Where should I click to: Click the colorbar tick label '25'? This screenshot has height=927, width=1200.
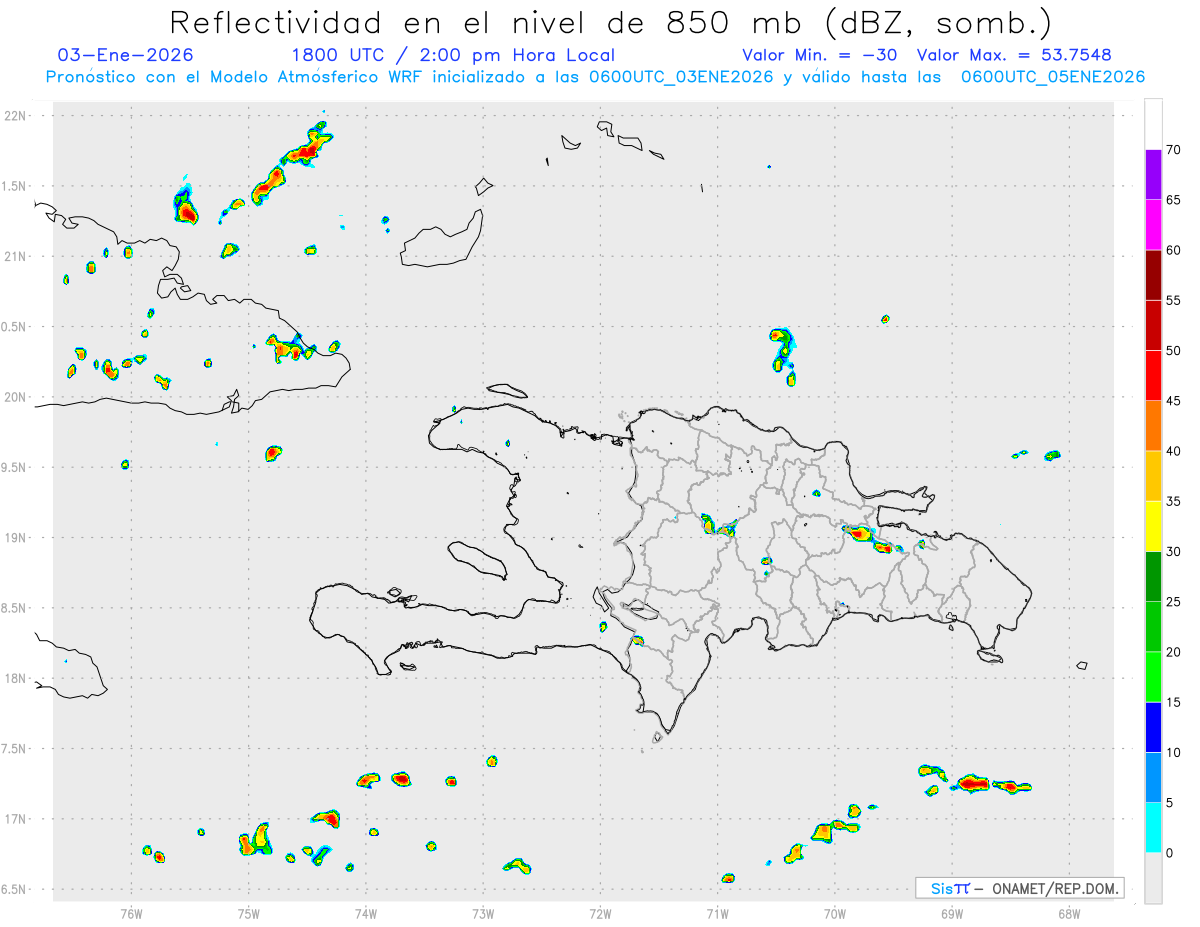pos(1173,602)
